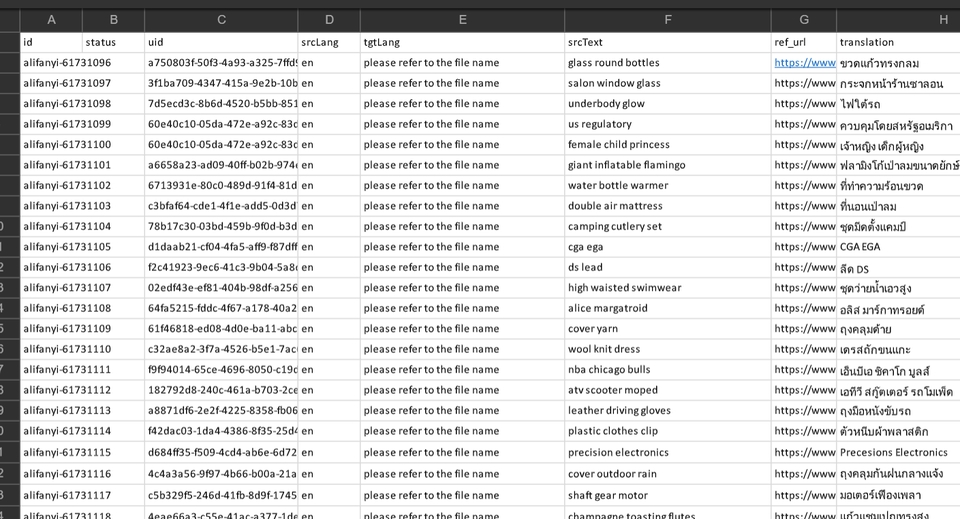Open the ref_url link for glass round bottles
The image size is (960, 519).
click(804, 62)
